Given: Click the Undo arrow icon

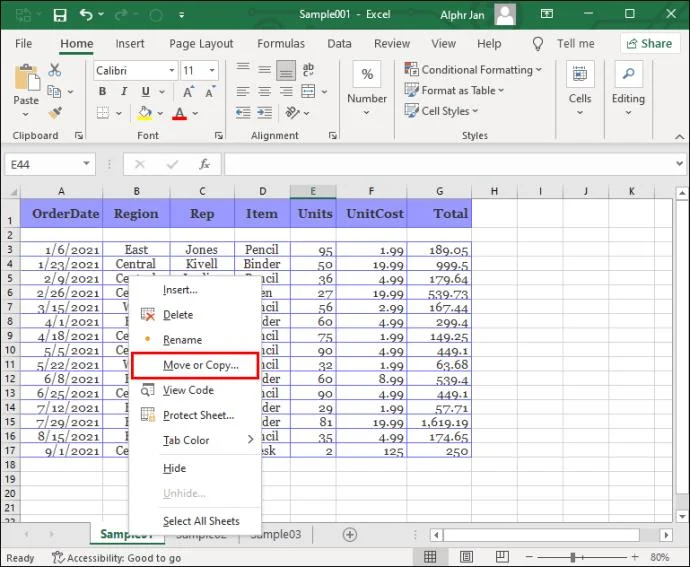Looking at the screenshot, I should (86, 15).
